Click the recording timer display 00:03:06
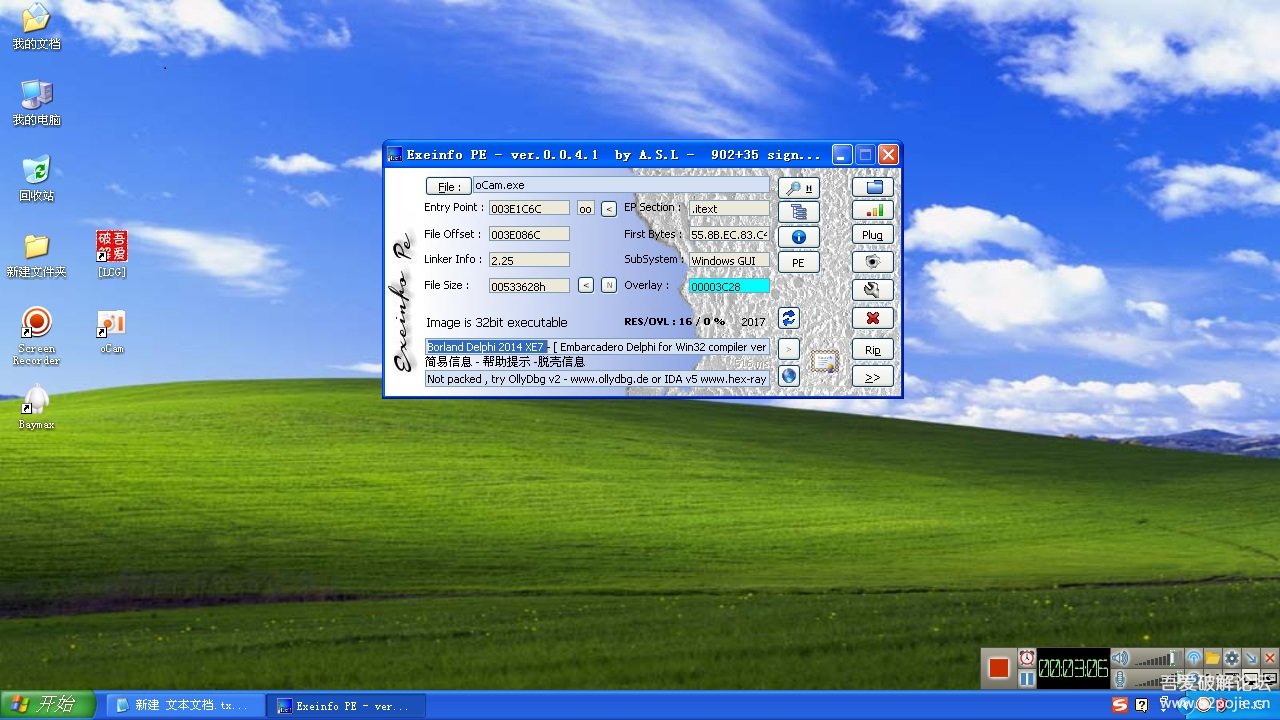This screenshot has width=1280, height=720. coord(1073,668)
